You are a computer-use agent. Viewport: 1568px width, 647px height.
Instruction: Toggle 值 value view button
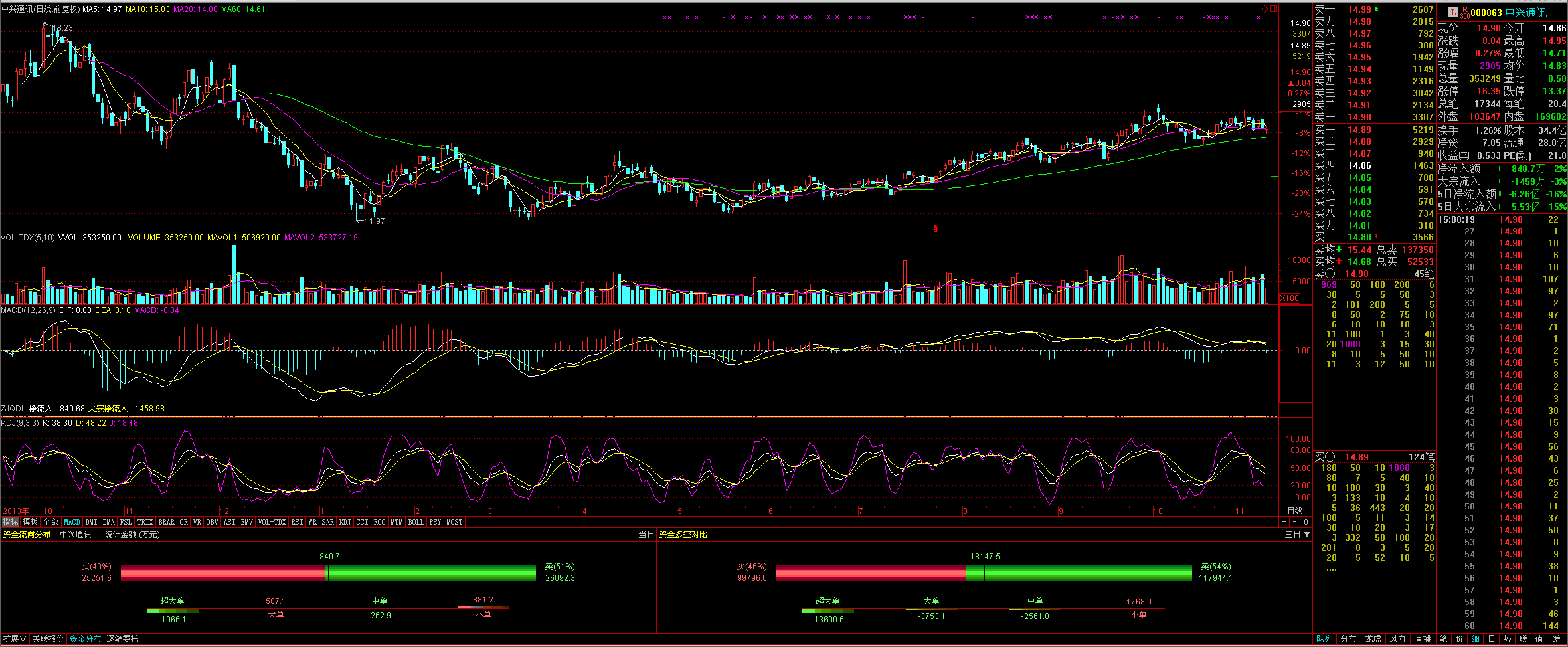pyautogui.click(x=1539, y=639)
